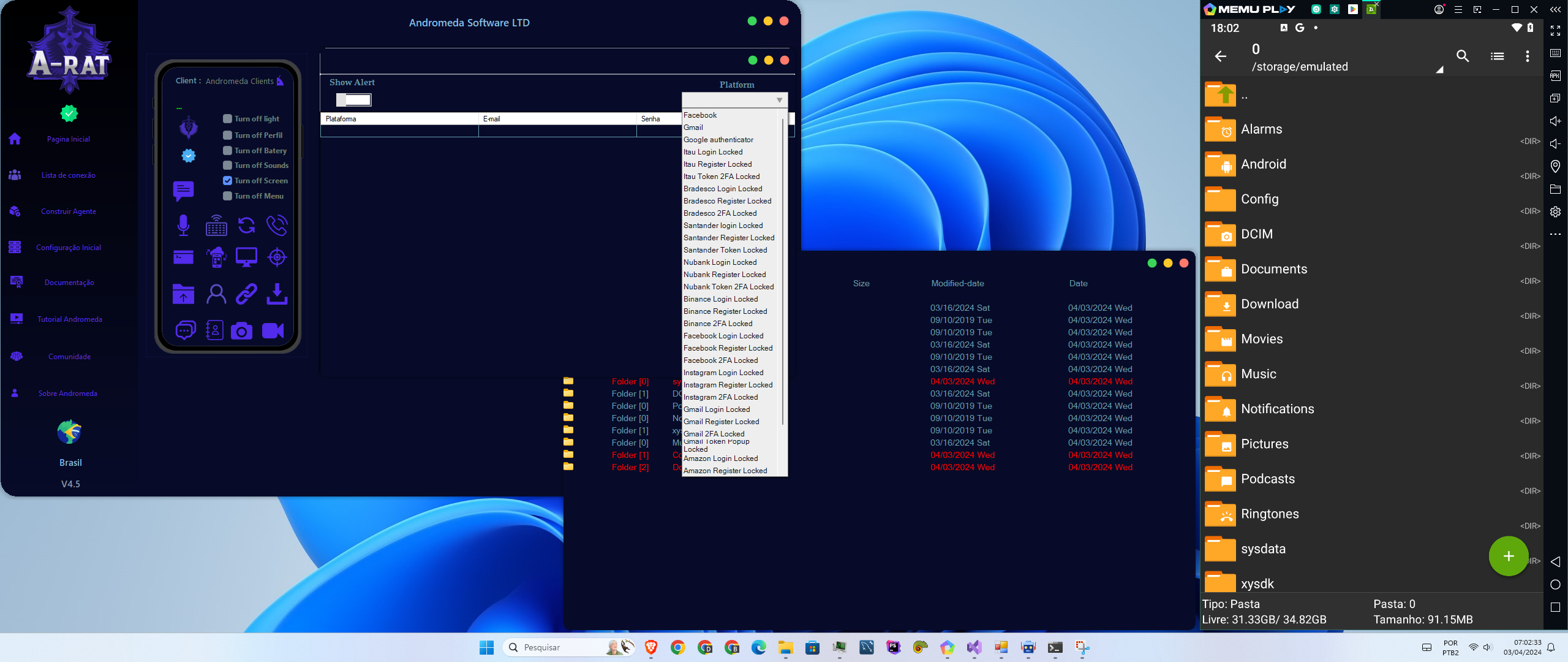Screen dimensions: 1568x662
Task: Click the MEmu location pin icon
Action: coord(1555,166)
